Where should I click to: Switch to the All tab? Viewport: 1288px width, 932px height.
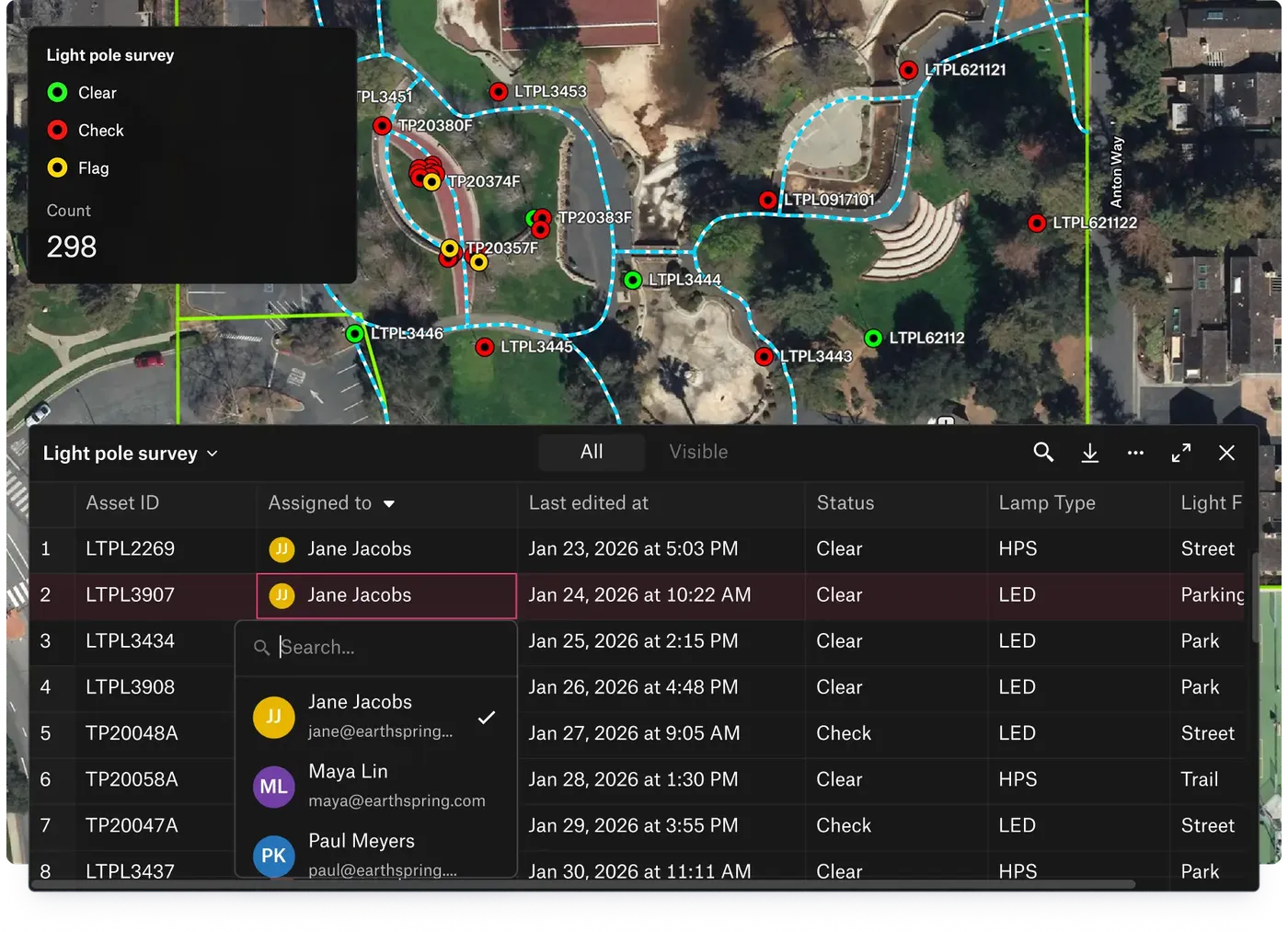592,452
